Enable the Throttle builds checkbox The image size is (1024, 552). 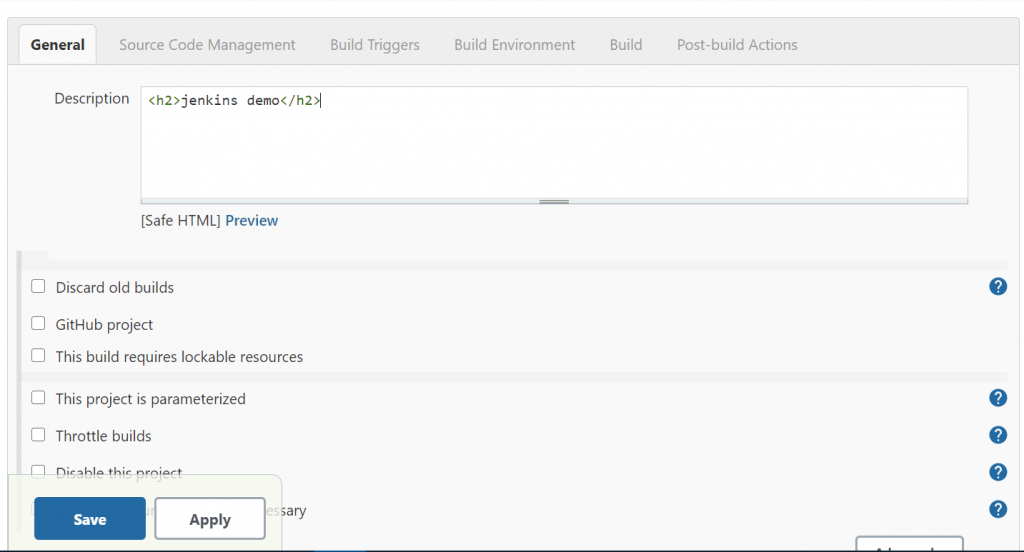38,435
